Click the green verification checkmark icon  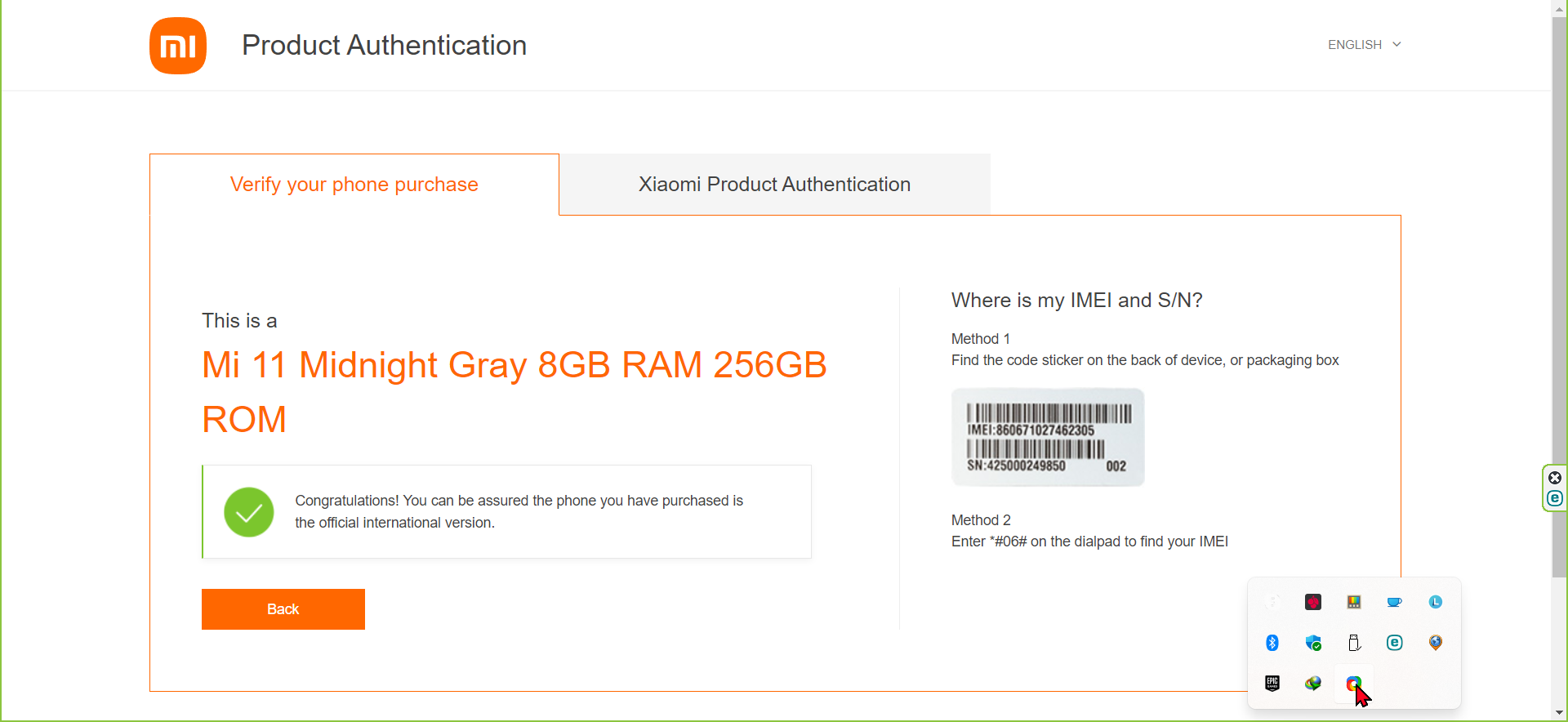(x=249, y=512)
